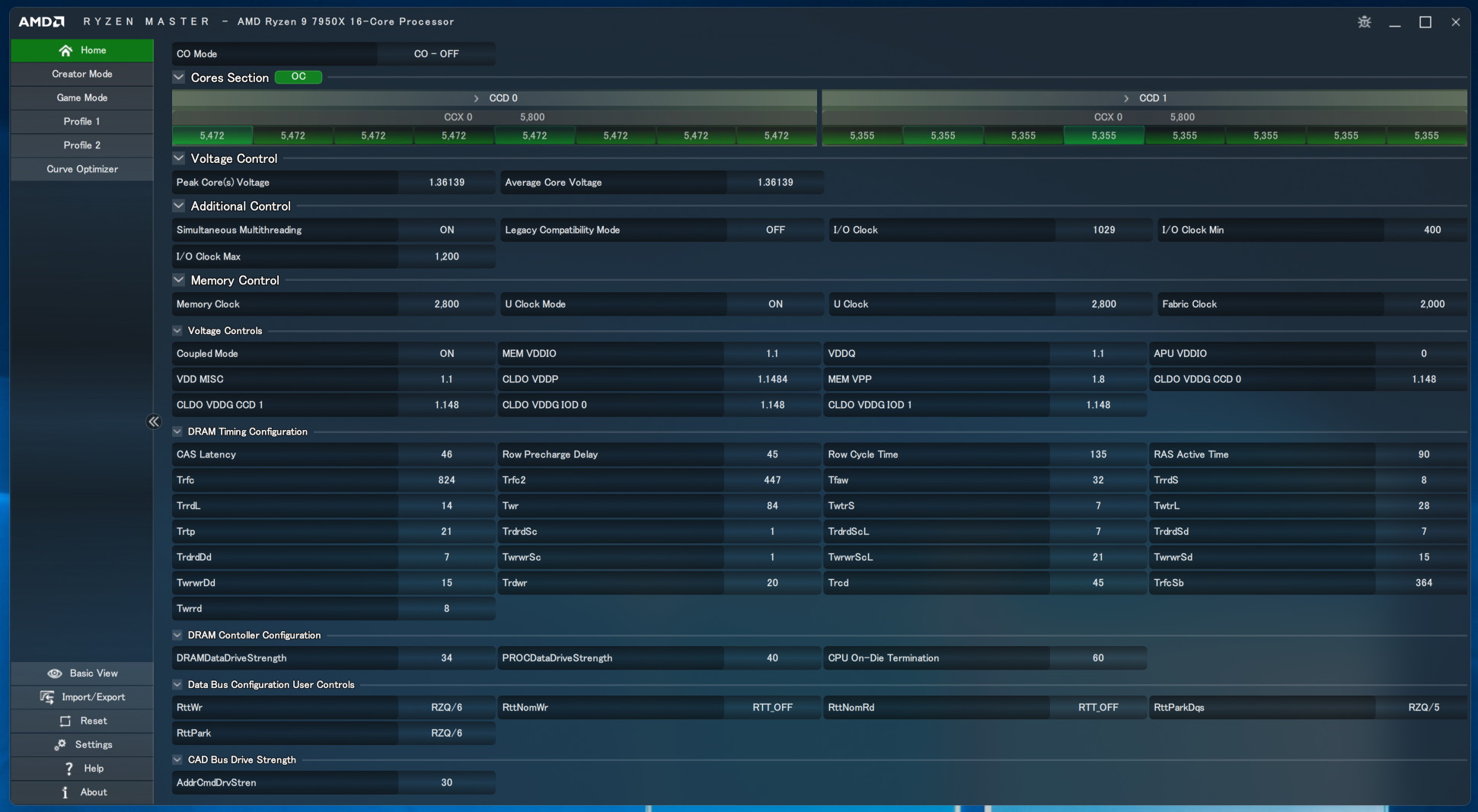This screenshot has height=812, width=1478.
Task: Switch to Profile 1
Action: 82,121
